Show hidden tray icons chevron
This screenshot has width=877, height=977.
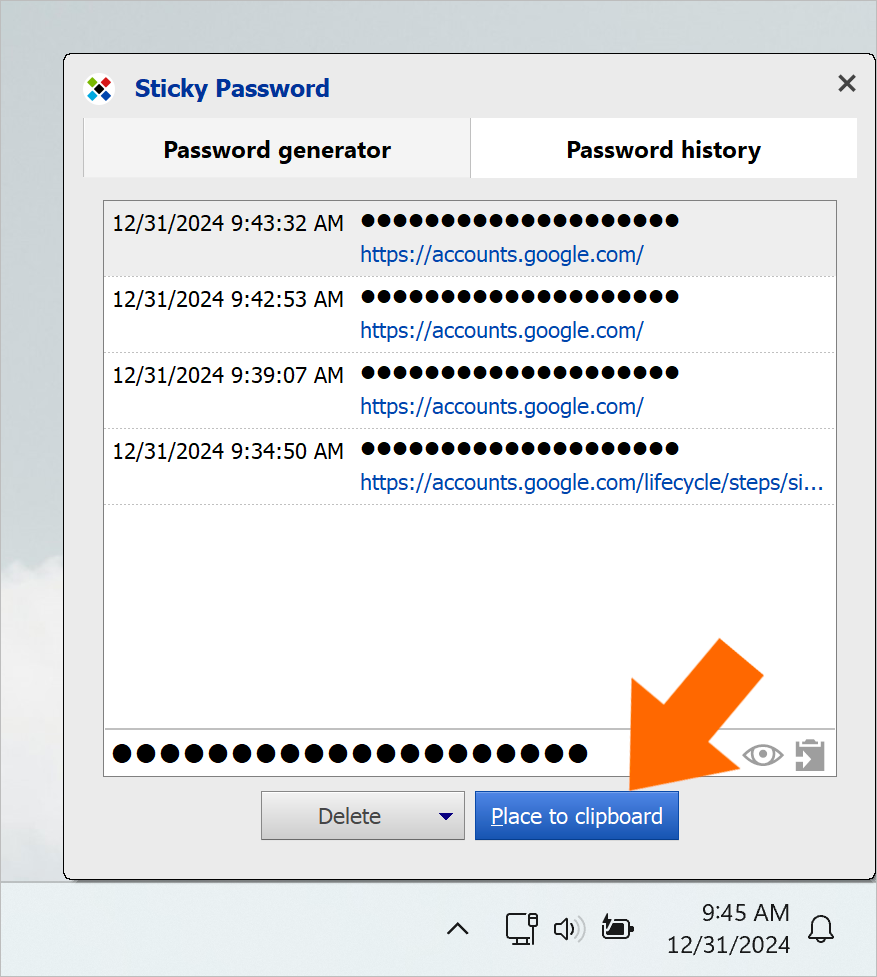click(x=458, y=929)
